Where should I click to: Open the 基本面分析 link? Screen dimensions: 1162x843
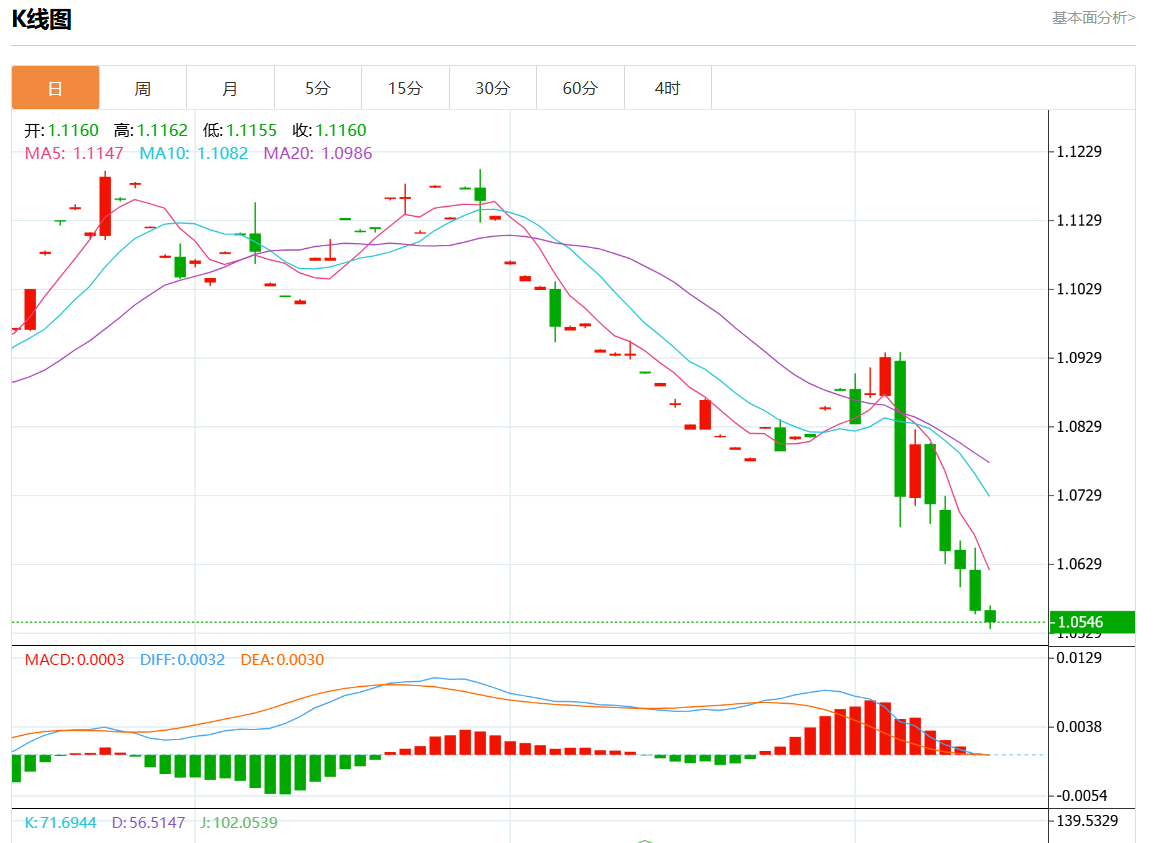tap(1093, 17)
